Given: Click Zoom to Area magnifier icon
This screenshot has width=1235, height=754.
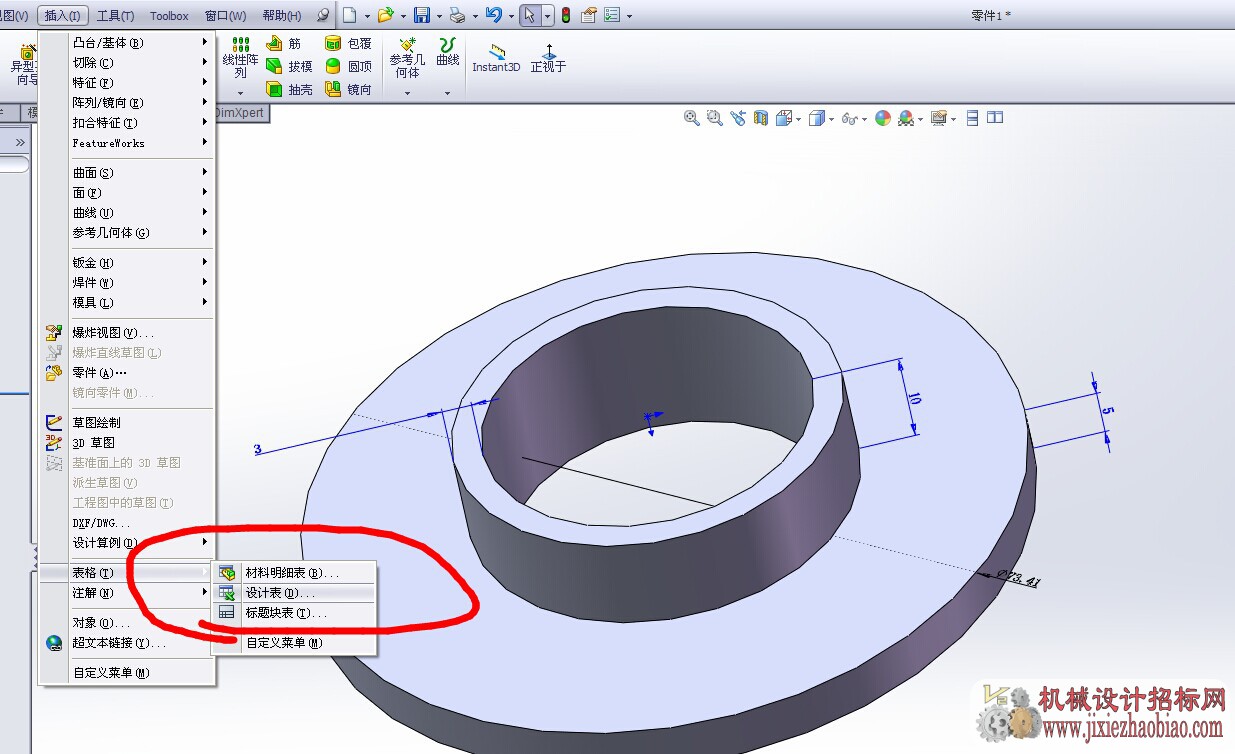Looking at the screenshot, I should tap(714, 118).
